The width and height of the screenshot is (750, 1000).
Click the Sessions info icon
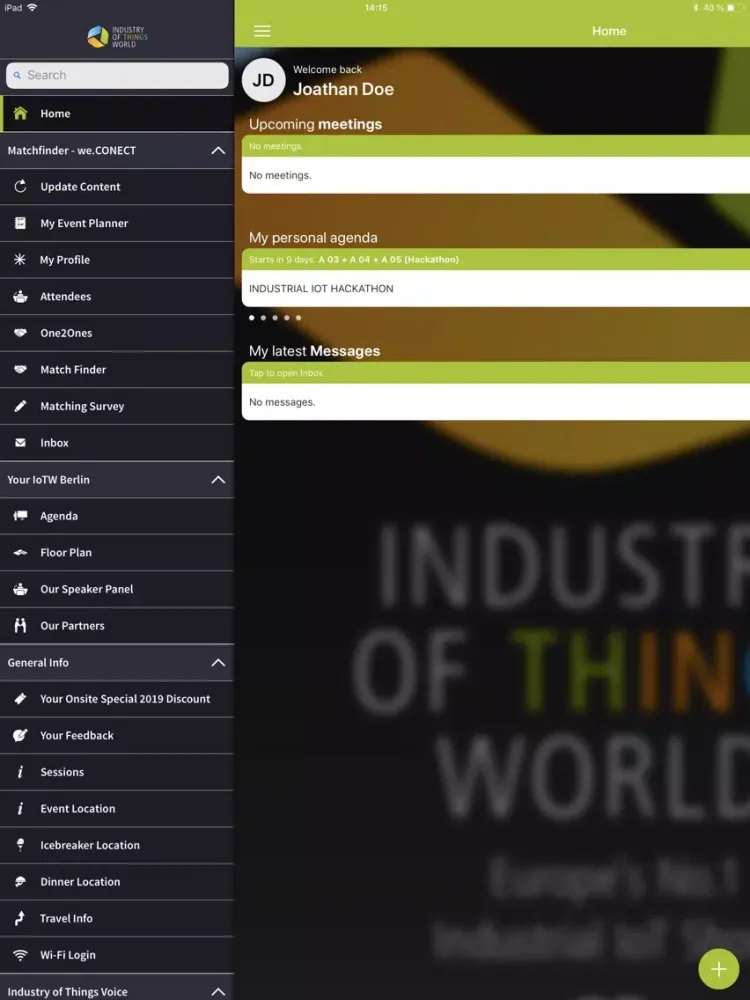coord(20,772)
